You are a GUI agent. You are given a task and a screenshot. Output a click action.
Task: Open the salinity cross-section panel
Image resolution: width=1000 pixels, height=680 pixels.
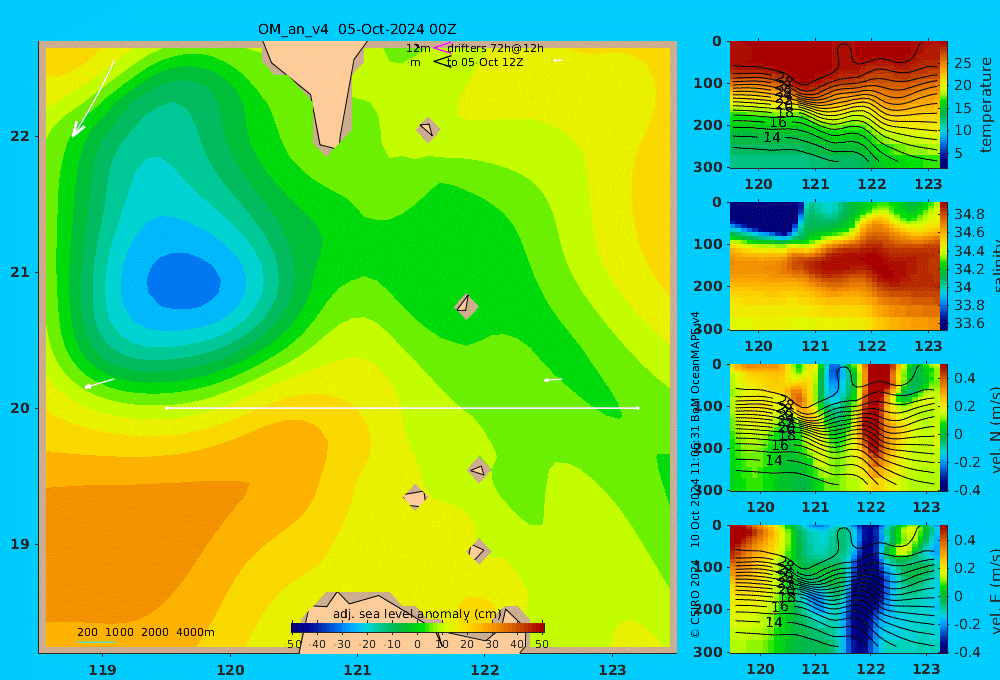(834, 266)
